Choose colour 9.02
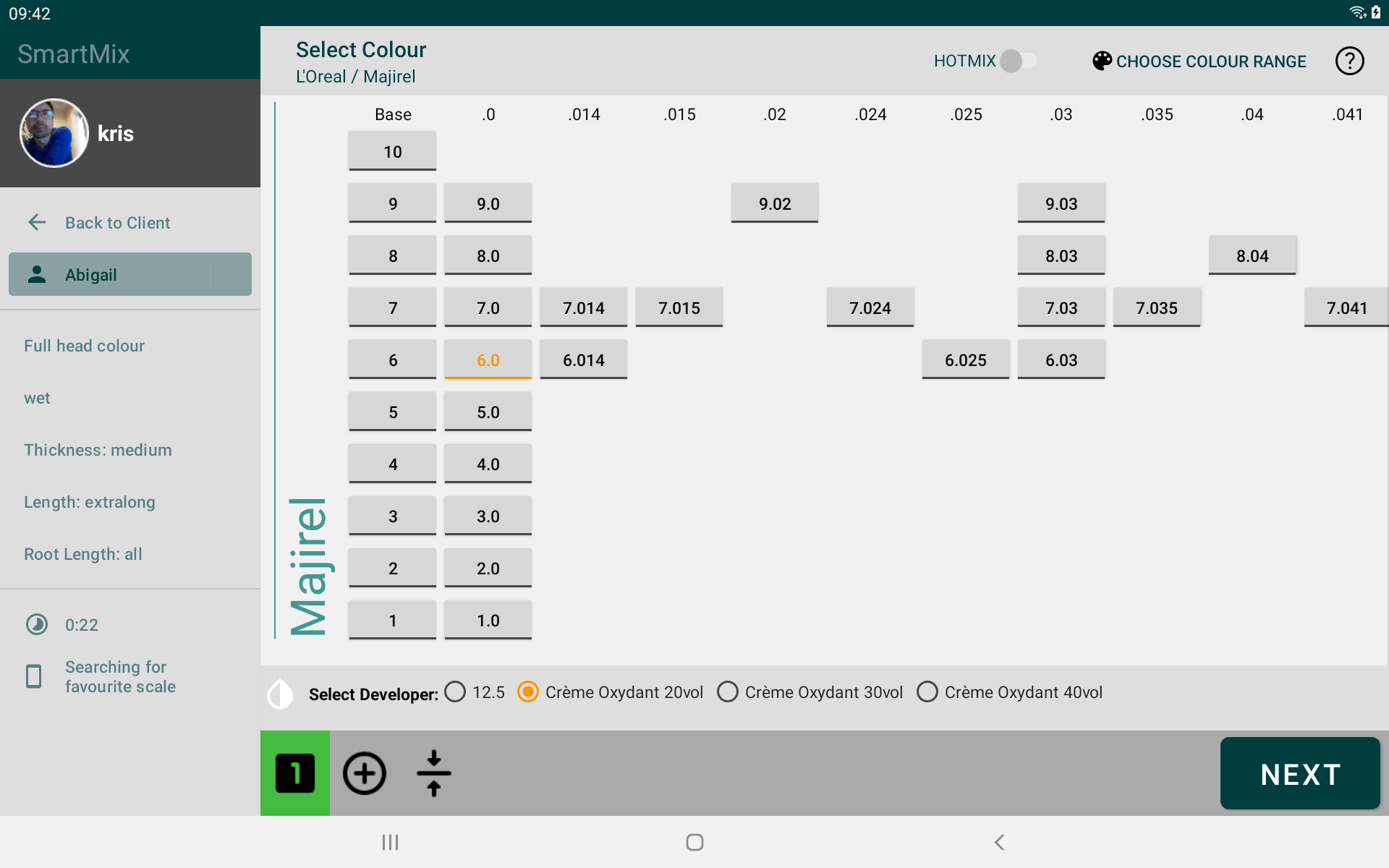This screenshot has height=868, width=1389. click(x=775, y=203)
